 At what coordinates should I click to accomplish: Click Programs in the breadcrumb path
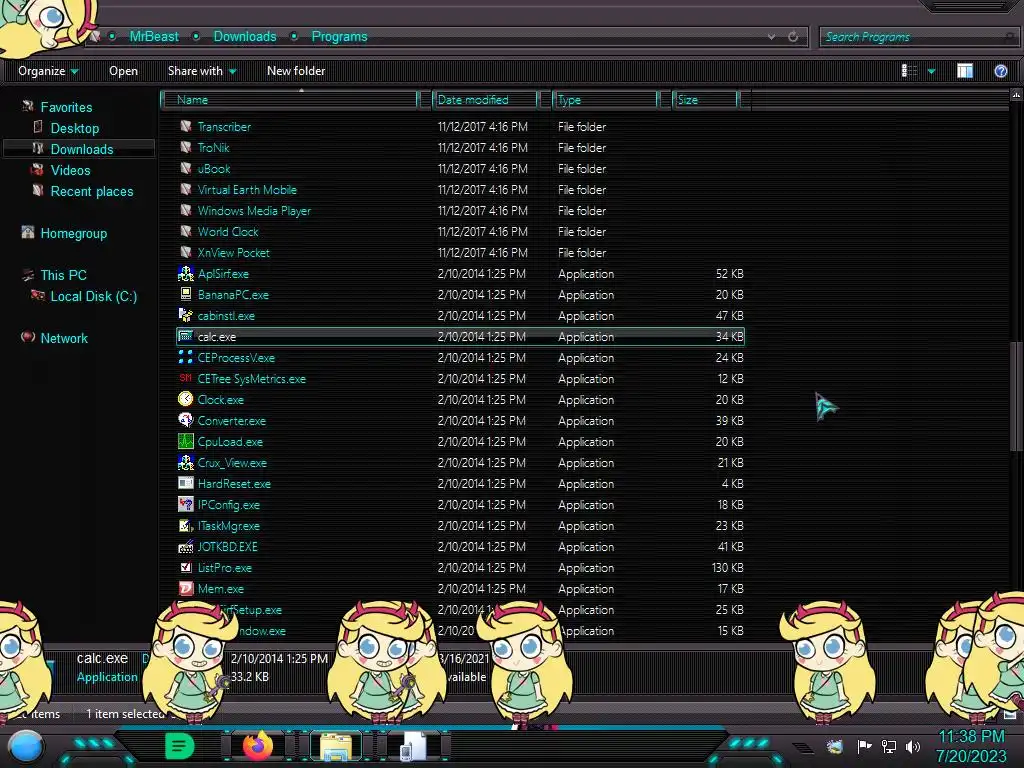coord(339,37)
